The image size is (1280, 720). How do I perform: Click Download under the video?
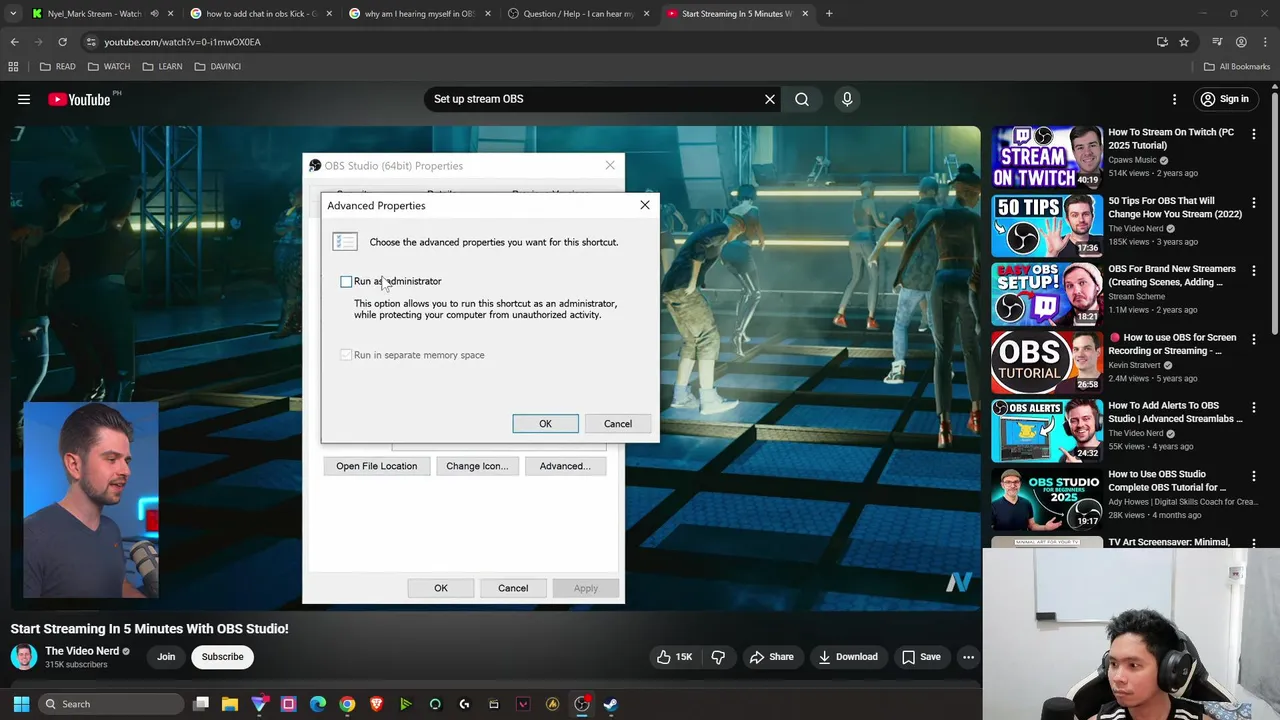pos(847,657)
